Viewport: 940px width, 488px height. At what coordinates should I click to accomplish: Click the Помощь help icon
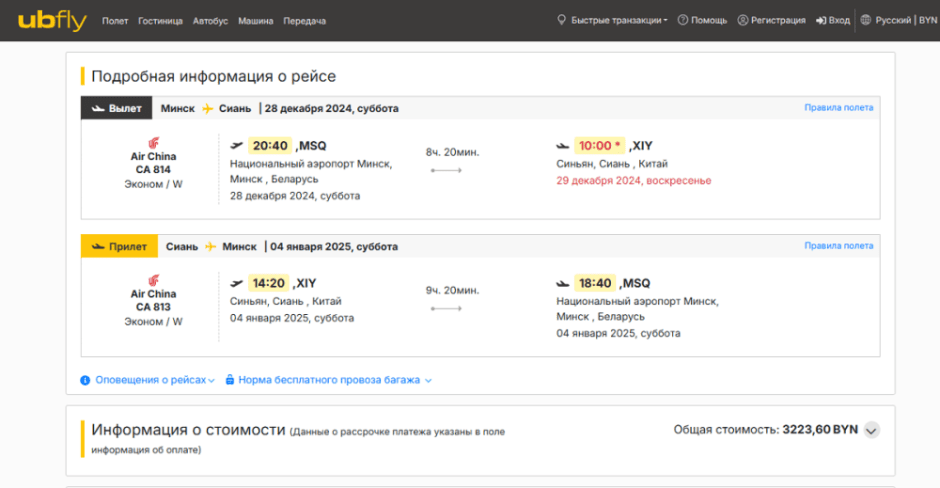pyautogui.click(x=683, y=20)
